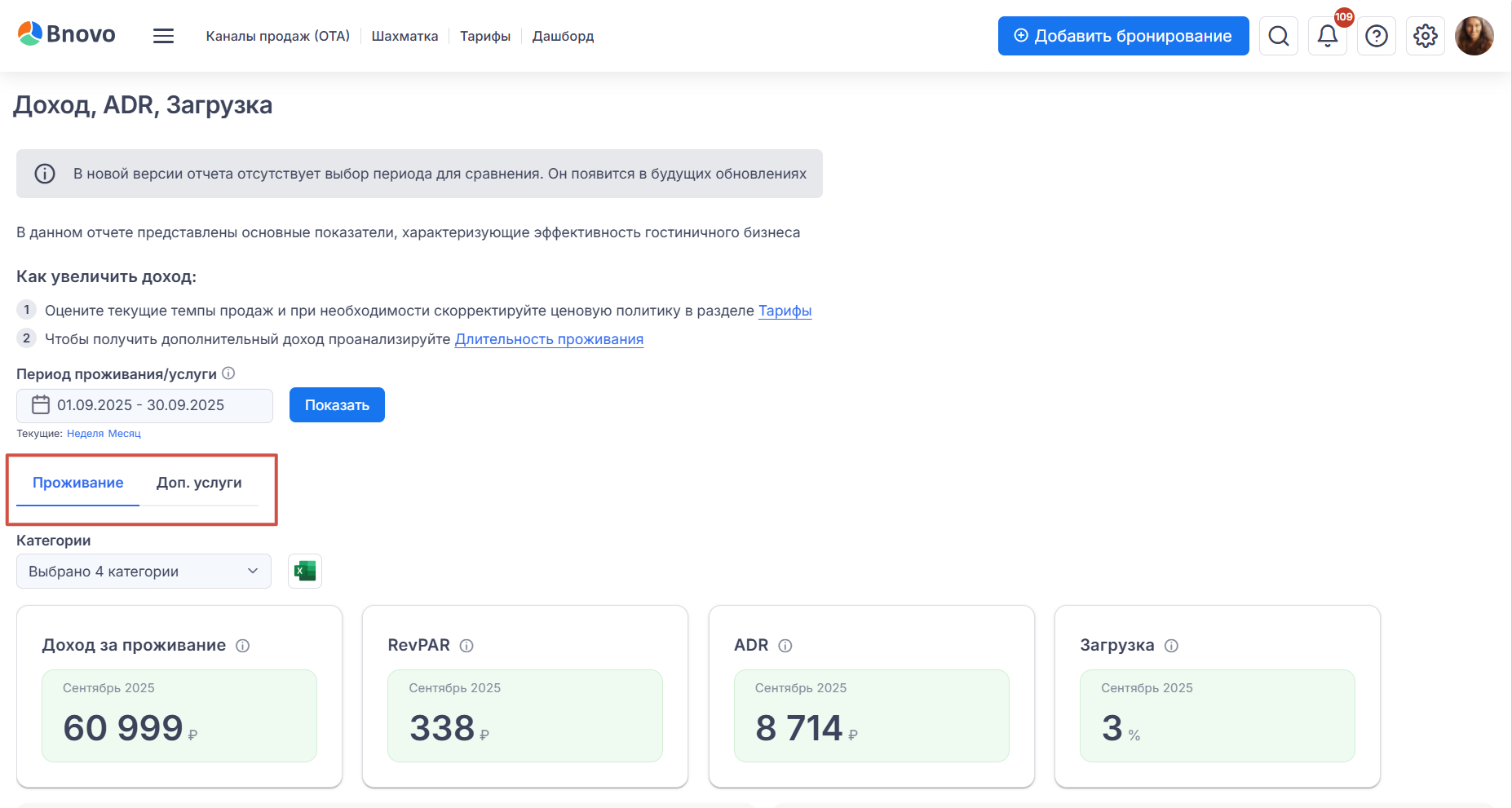Click info icon next to RevPAR
The image size is (1512, 808).
466,646
